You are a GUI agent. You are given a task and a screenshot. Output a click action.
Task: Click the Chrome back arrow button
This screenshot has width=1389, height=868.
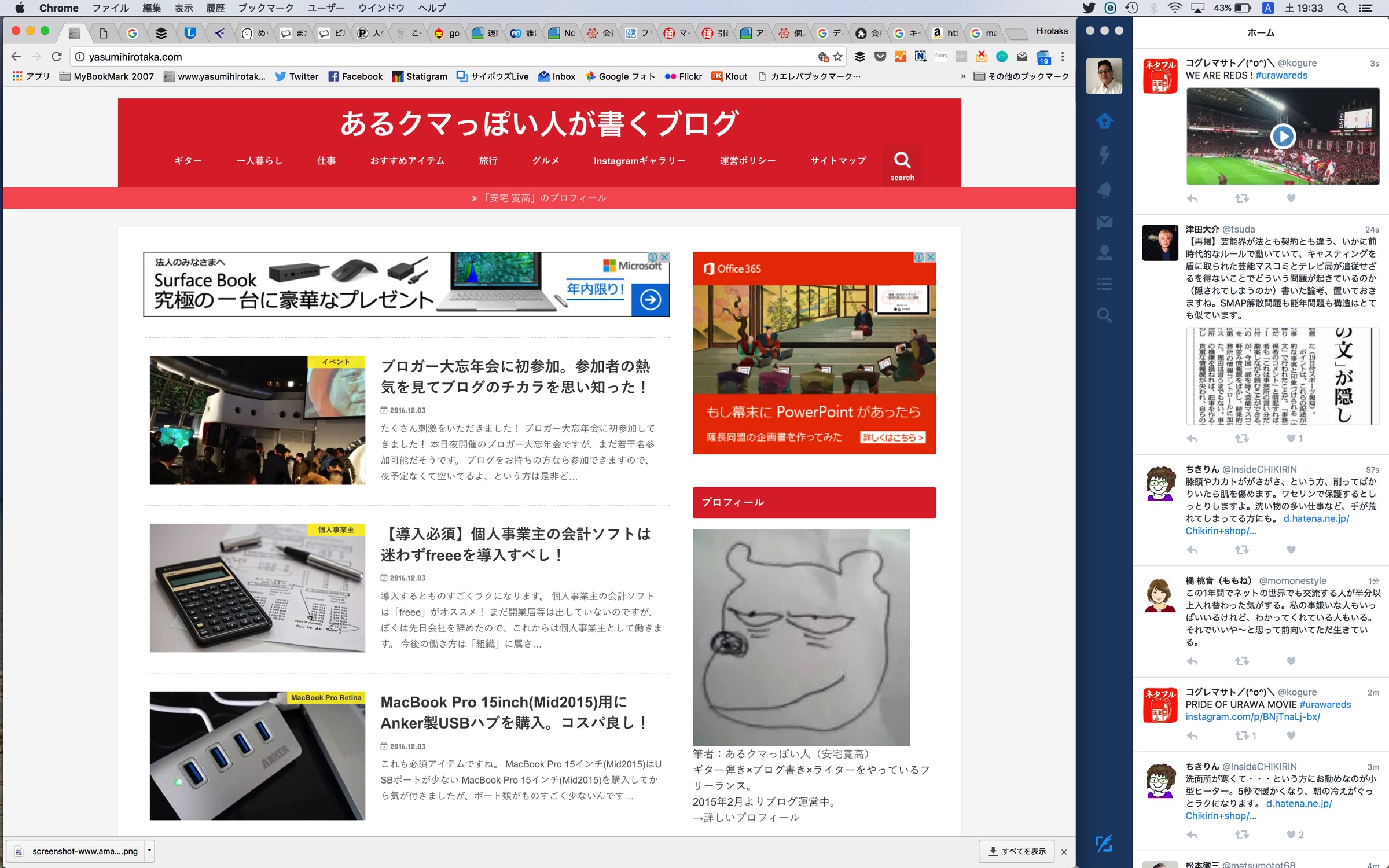(16, 57)
